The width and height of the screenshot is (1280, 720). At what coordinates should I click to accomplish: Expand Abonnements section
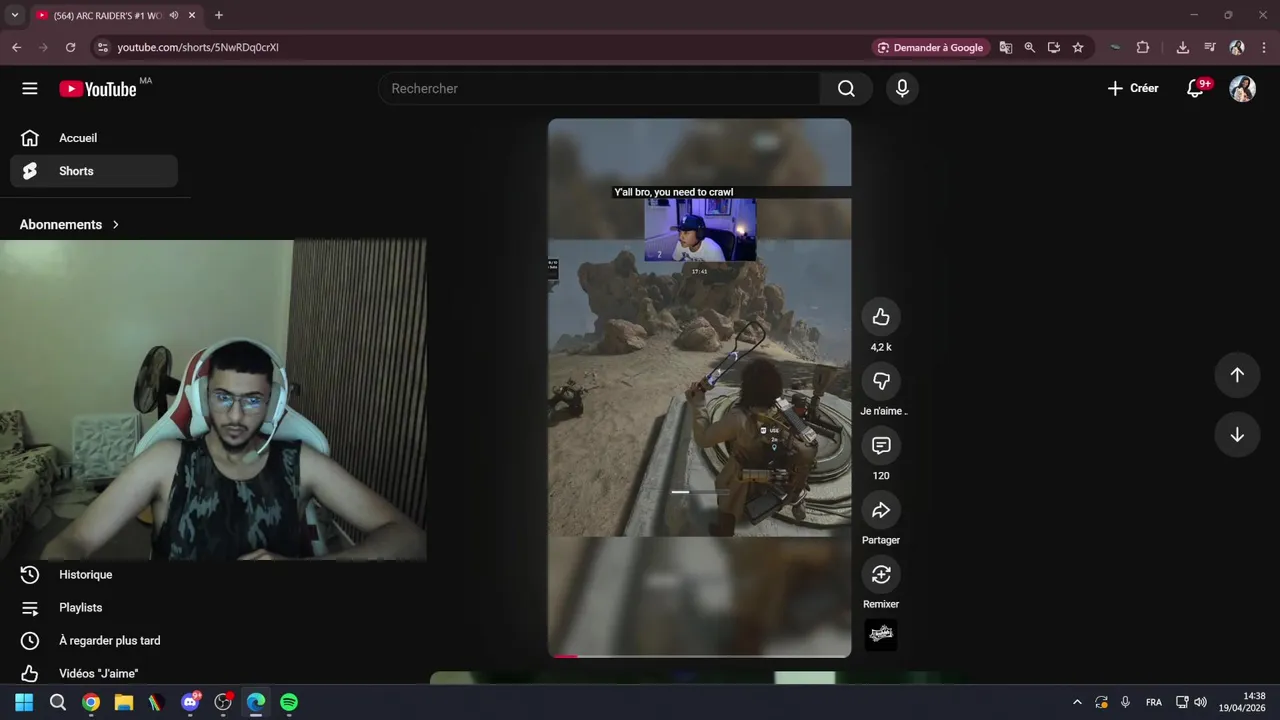pos(70,225)
